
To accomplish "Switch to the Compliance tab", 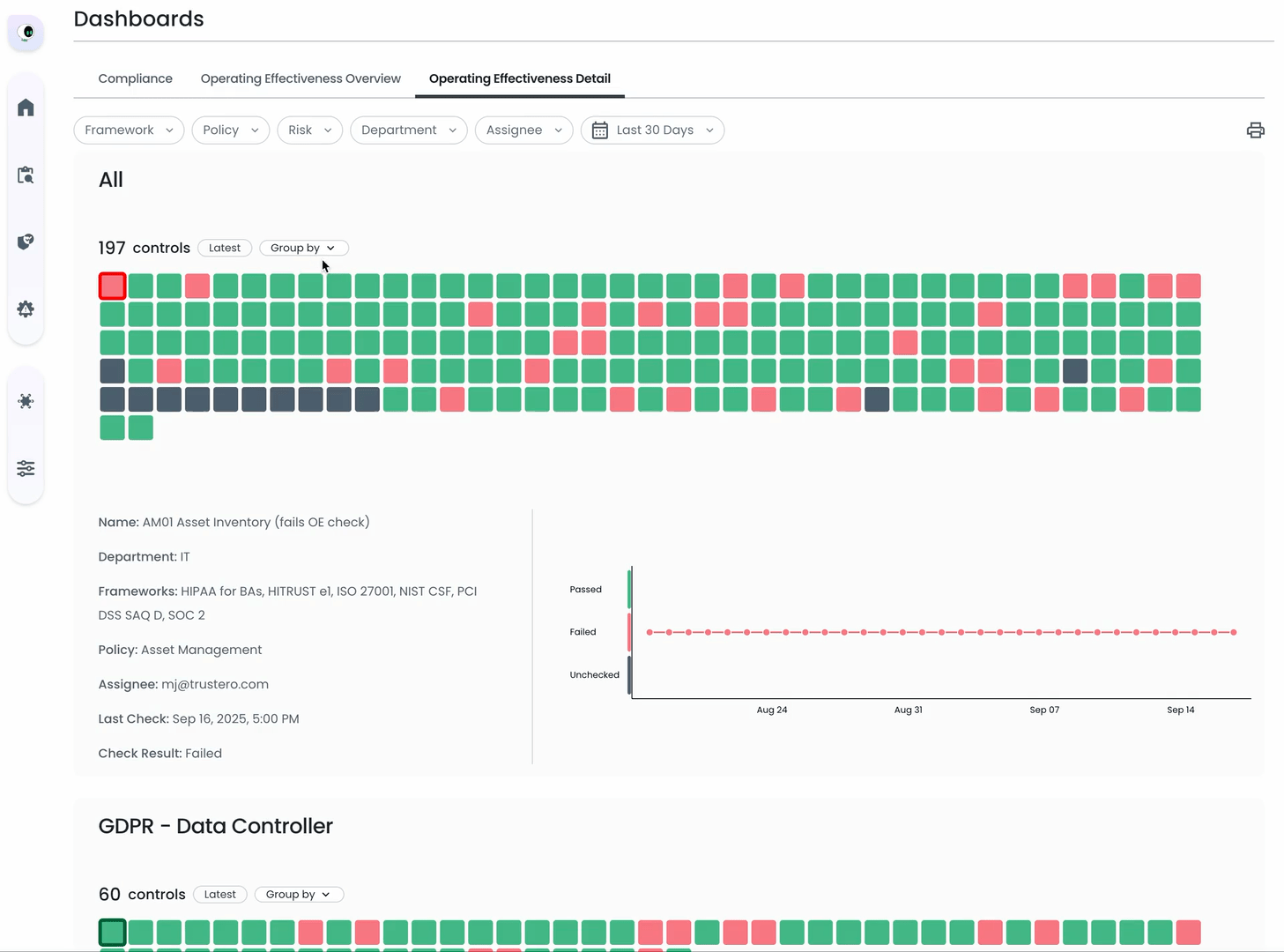I will (135, 78).
